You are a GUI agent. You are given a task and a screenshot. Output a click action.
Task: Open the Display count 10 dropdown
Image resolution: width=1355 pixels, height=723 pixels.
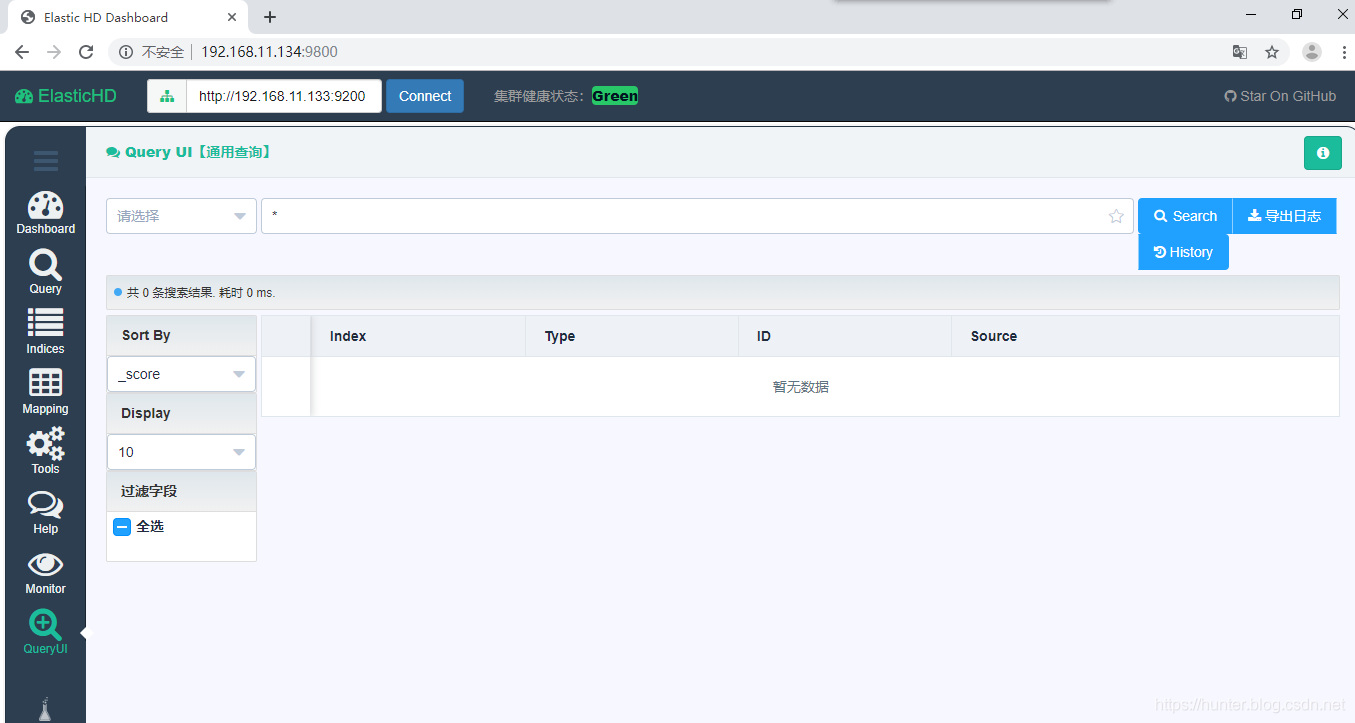[x=181, y=452]
